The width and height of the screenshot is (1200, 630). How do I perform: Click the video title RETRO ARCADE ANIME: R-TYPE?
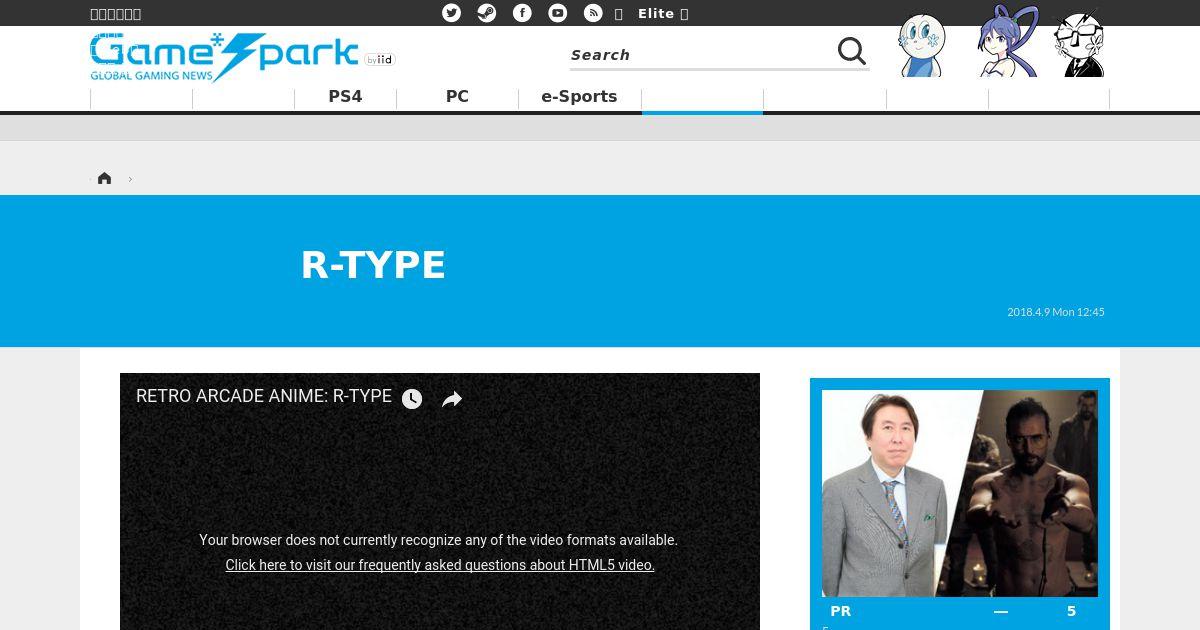pyautogui.click(x=264, y=396)
